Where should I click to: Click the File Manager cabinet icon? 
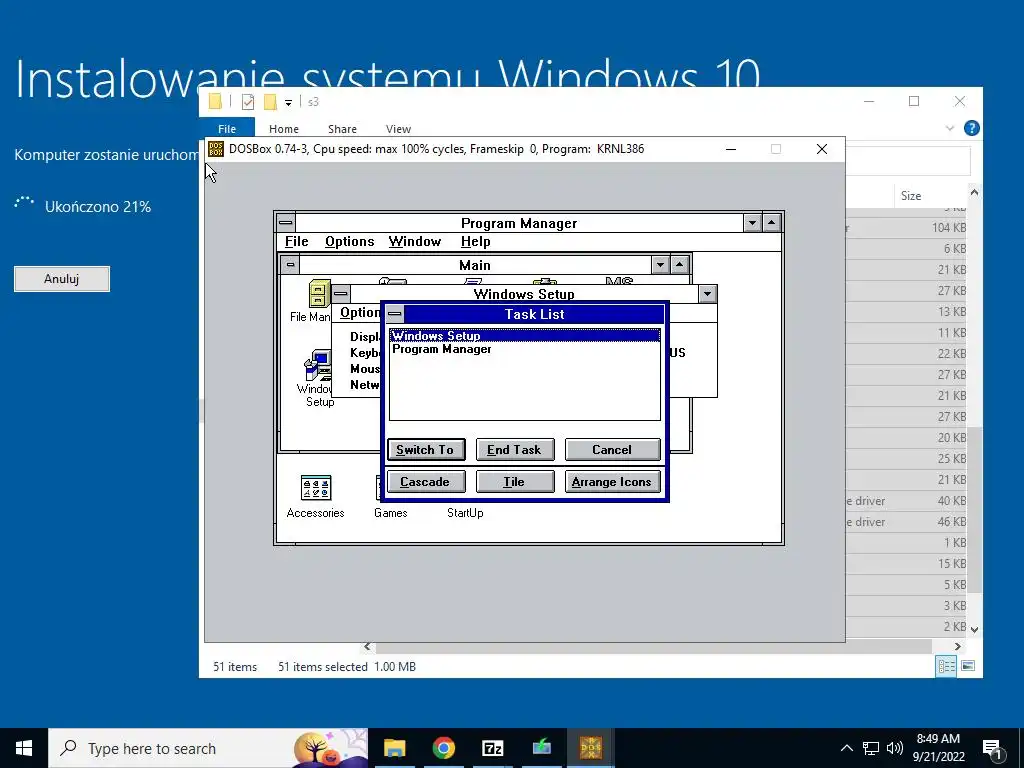coord(319,294)
